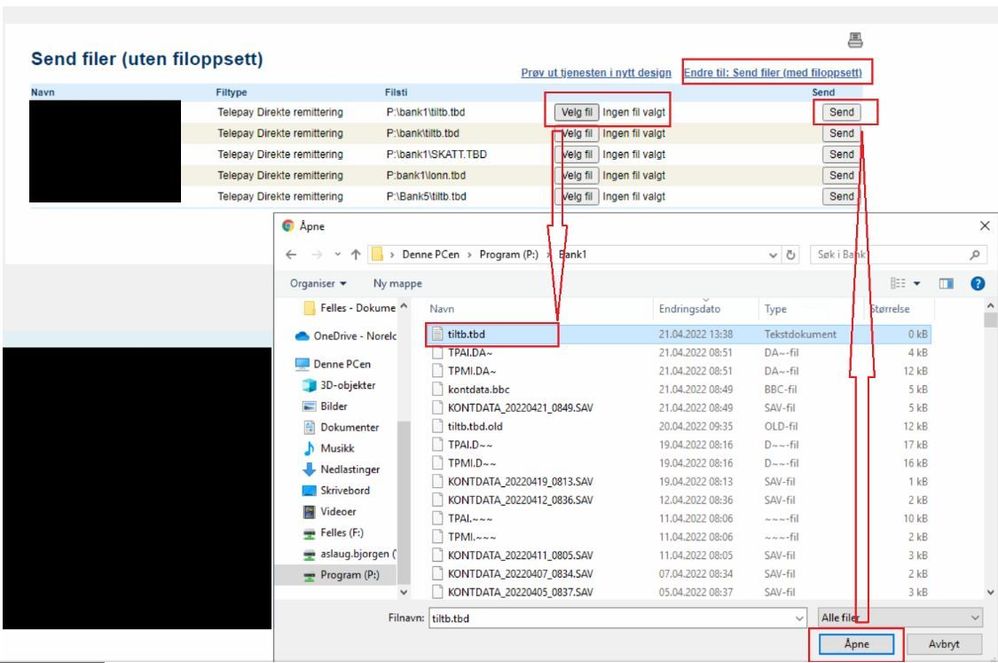Image resolution: width=998 pixels, height=663 pixels.
Task: Go back with the dialog's left arrow
Action: click(x=291, y=255)
